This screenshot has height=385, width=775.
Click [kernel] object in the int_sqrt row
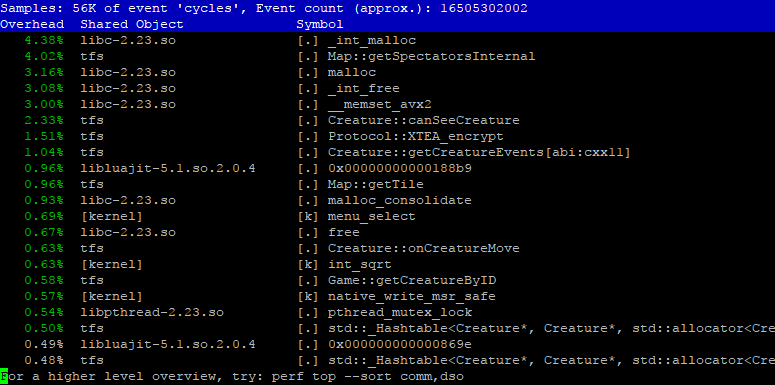112,264
